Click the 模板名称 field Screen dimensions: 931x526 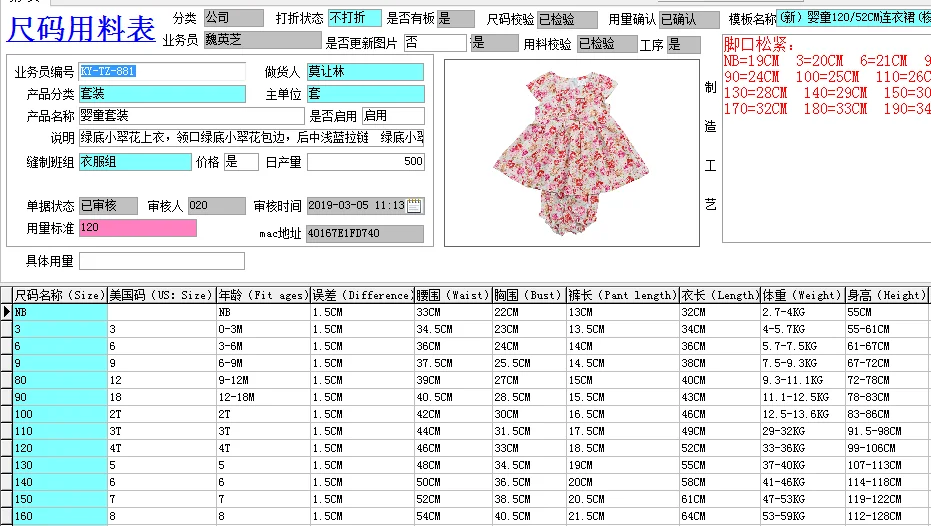(x=854, y=18)
